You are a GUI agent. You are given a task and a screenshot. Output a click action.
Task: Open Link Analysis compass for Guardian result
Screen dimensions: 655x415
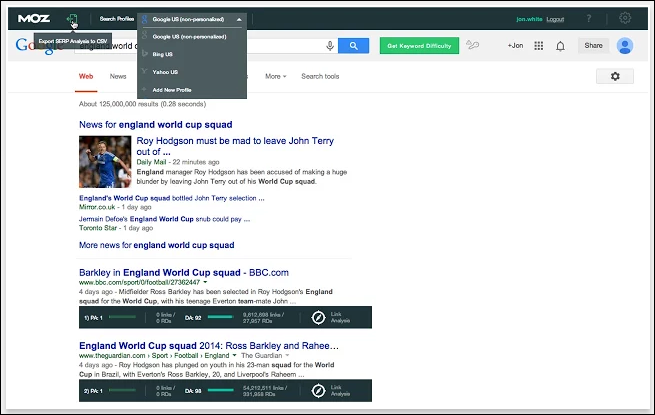click(318, 391)
